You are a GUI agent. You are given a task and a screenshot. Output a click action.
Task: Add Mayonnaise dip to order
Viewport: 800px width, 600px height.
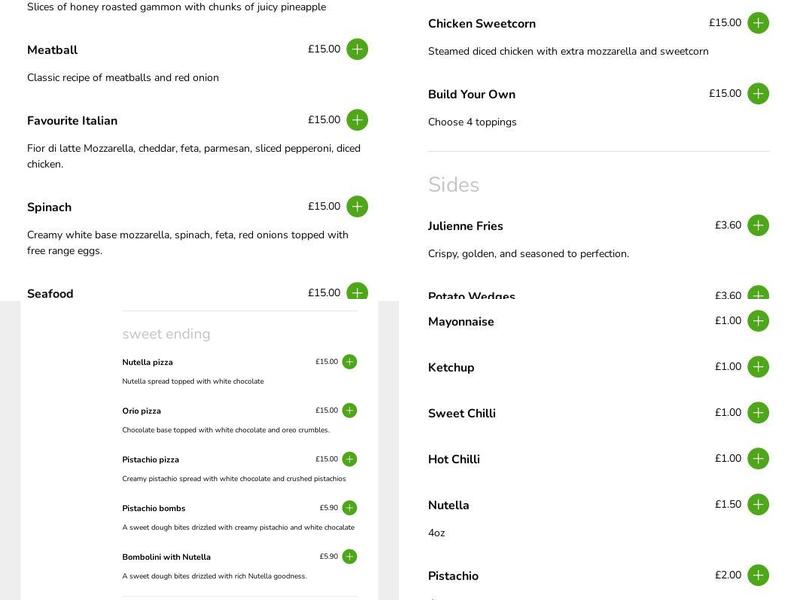(758, 321)
